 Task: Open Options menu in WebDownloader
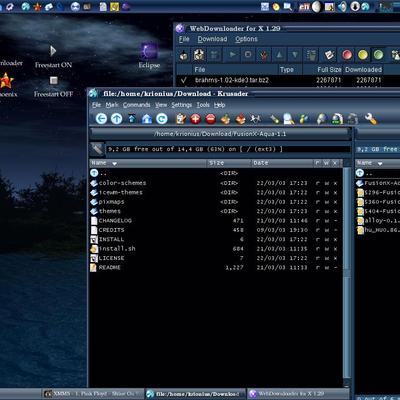point(246,39)
